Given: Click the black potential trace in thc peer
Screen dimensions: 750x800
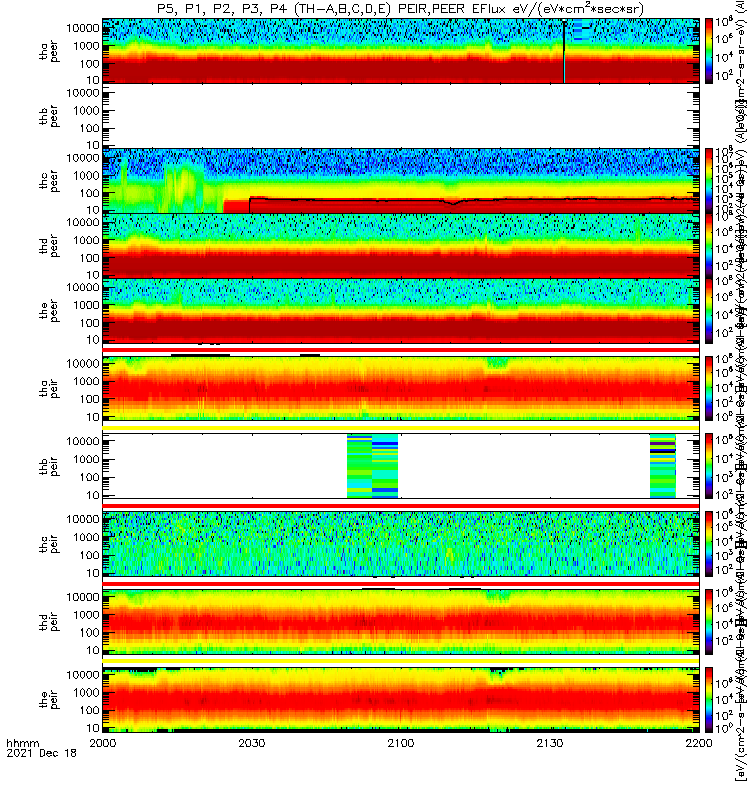Looking at the screenshot, I should pyautogui.click(x=474, y=199).
